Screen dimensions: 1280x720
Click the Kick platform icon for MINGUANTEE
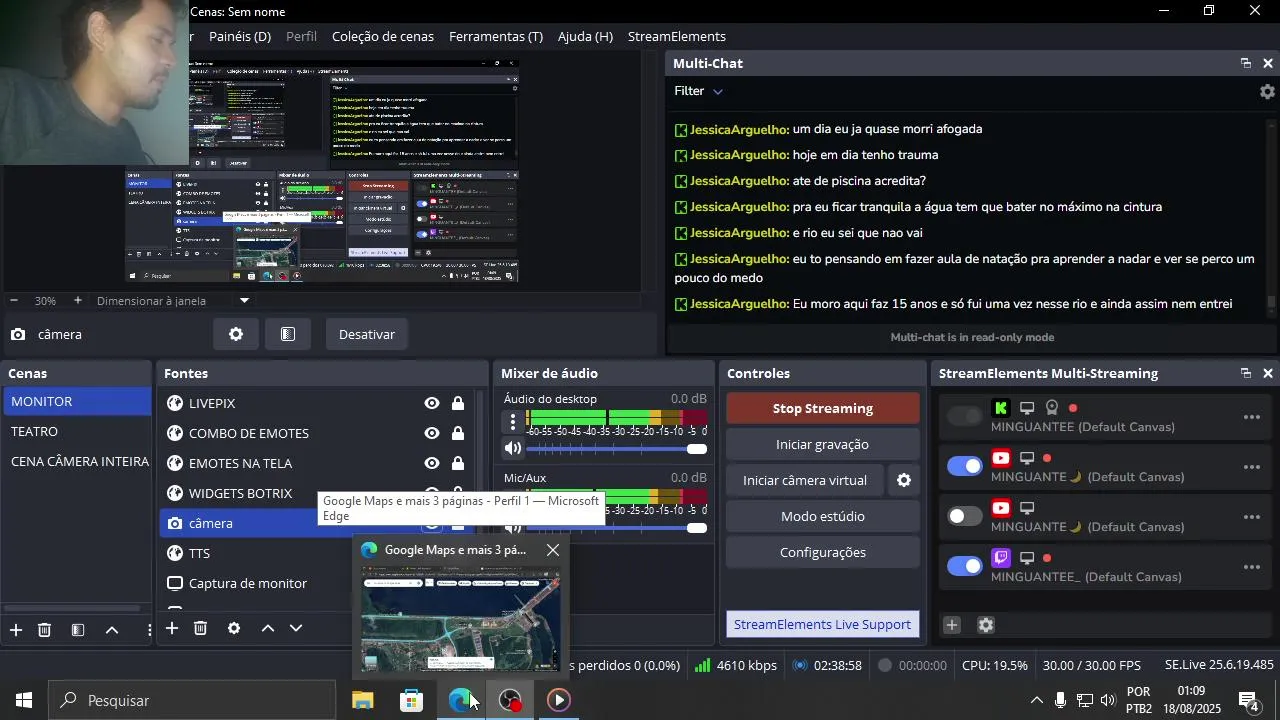pos(1001,408)
